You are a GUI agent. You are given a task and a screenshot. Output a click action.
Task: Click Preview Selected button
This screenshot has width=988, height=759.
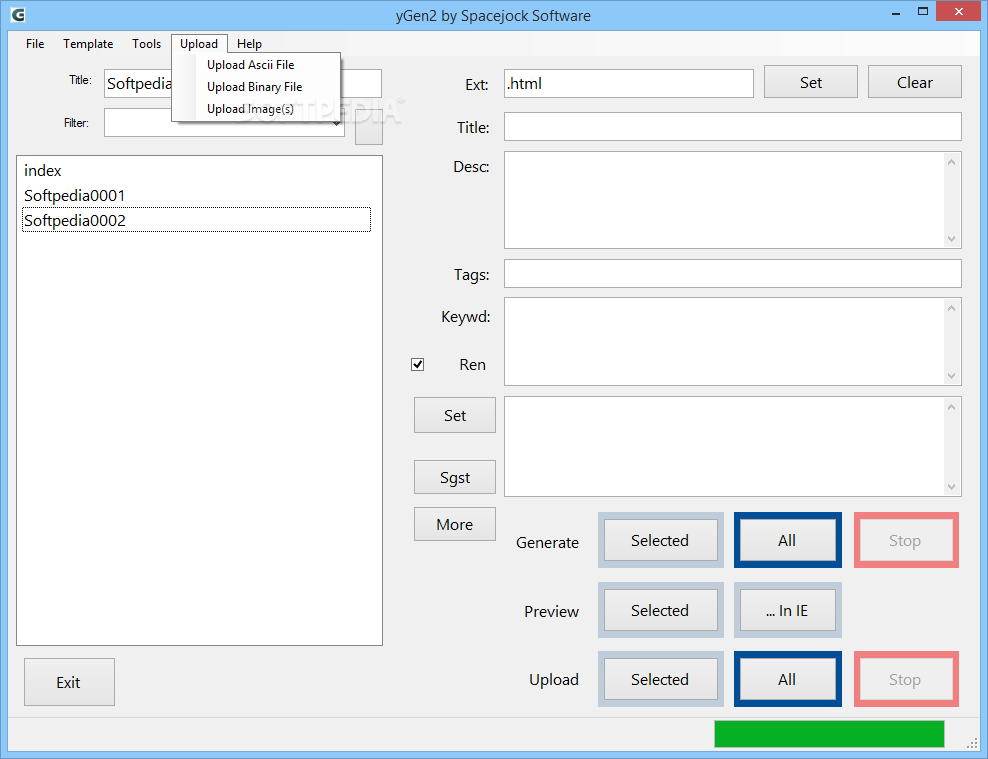pos(660,610)
